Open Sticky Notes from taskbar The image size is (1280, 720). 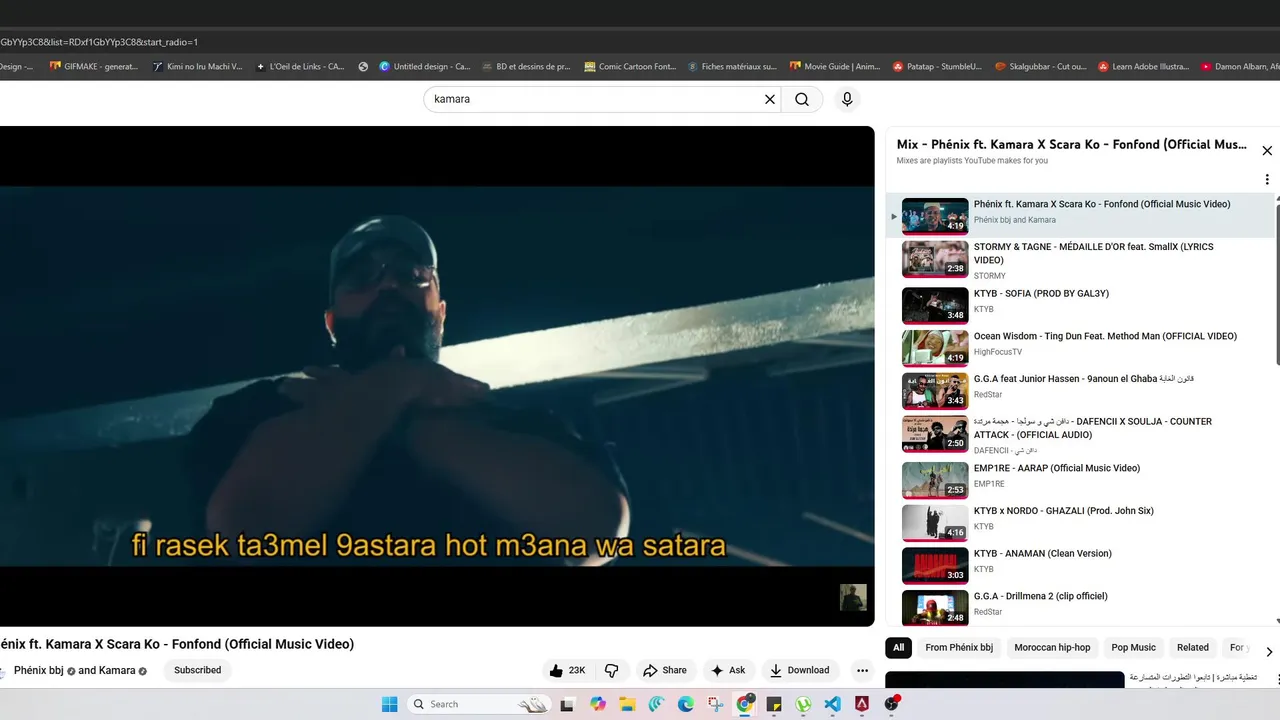point(774,704)
